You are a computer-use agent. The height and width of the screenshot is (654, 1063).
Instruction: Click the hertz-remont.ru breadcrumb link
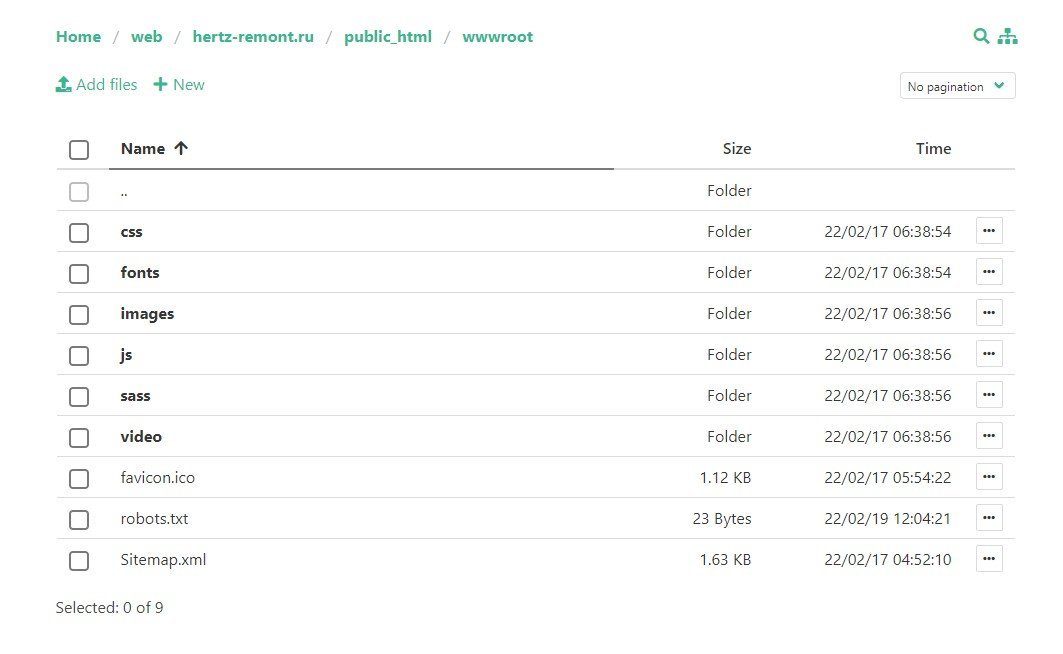[253, 37]
